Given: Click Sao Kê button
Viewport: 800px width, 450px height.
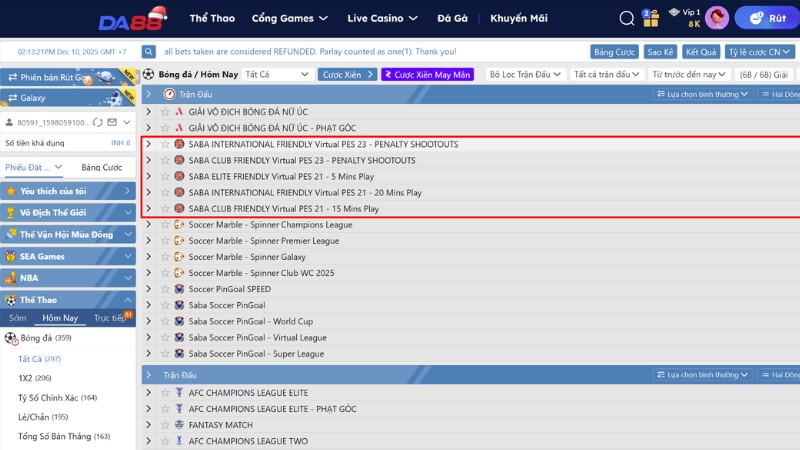Looking at the screenshot, I should [660, 52].
